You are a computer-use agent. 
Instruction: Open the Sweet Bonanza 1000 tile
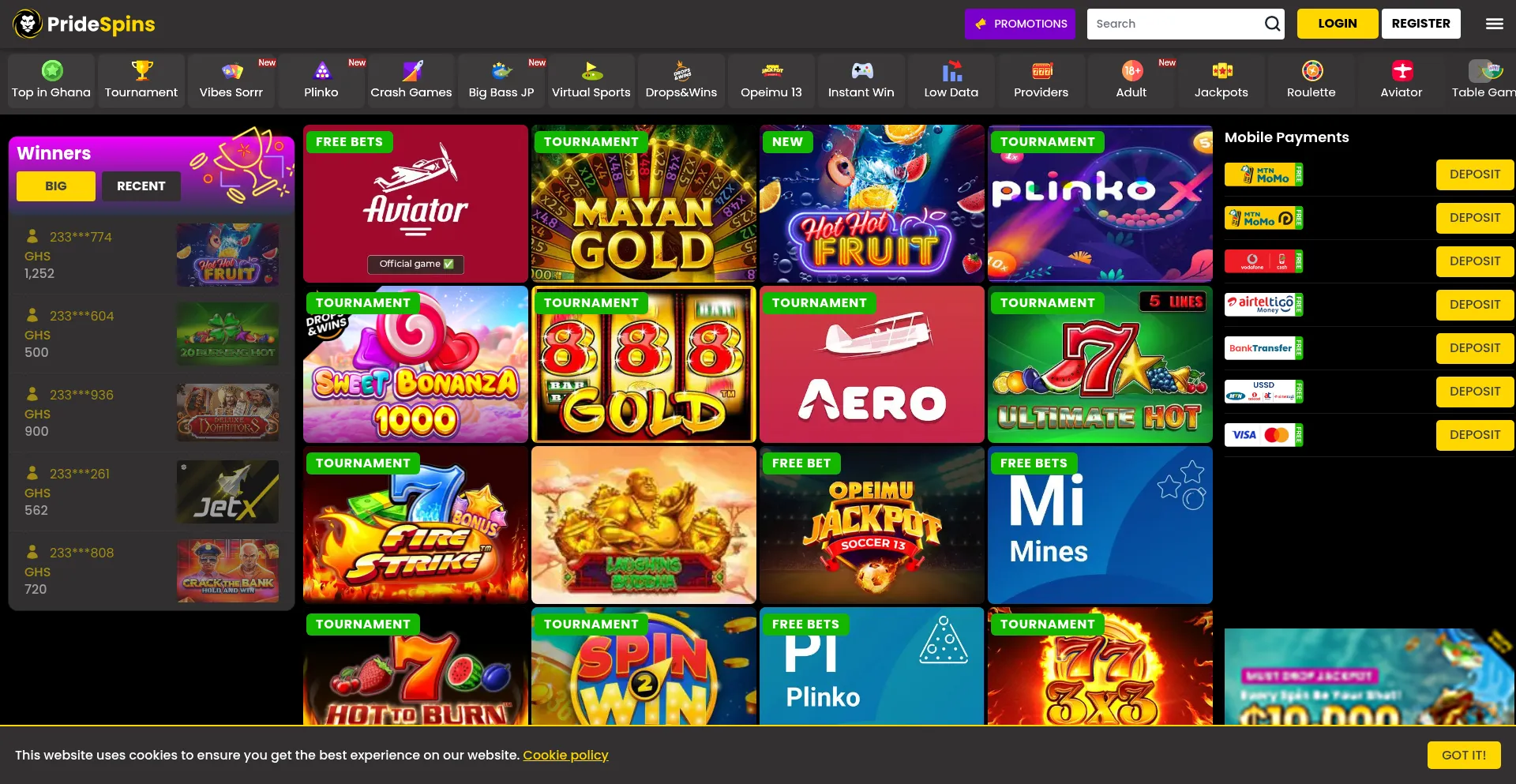[415, 364]
